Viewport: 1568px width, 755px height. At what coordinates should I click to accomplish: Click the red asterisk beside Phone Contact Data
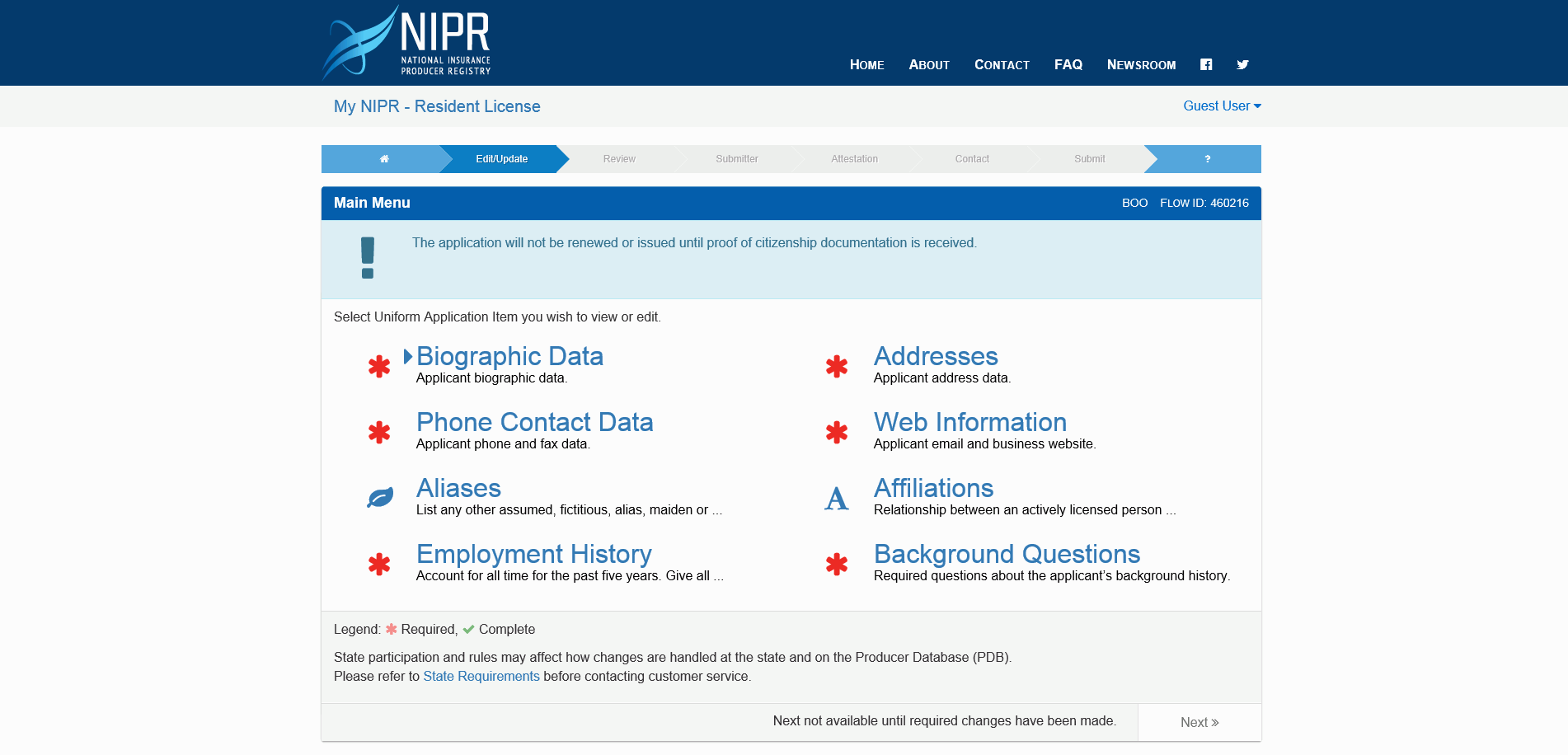(x=379, y=432)
